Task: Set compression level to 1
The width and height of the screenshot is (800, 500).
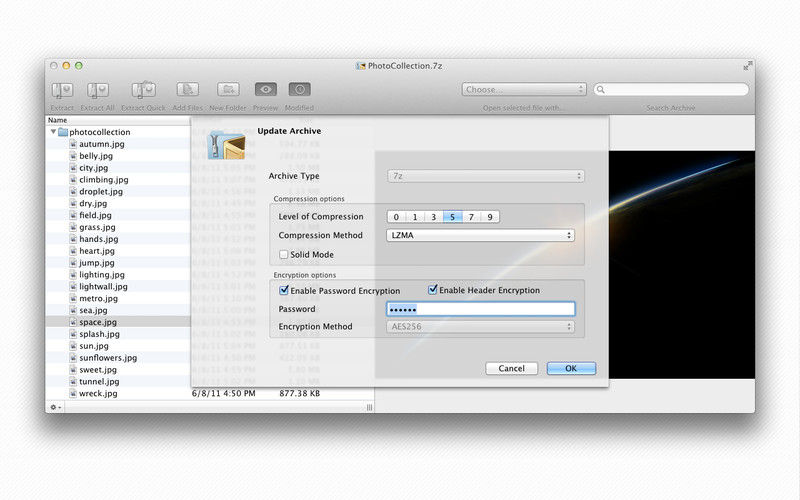Action: point(415,217)
